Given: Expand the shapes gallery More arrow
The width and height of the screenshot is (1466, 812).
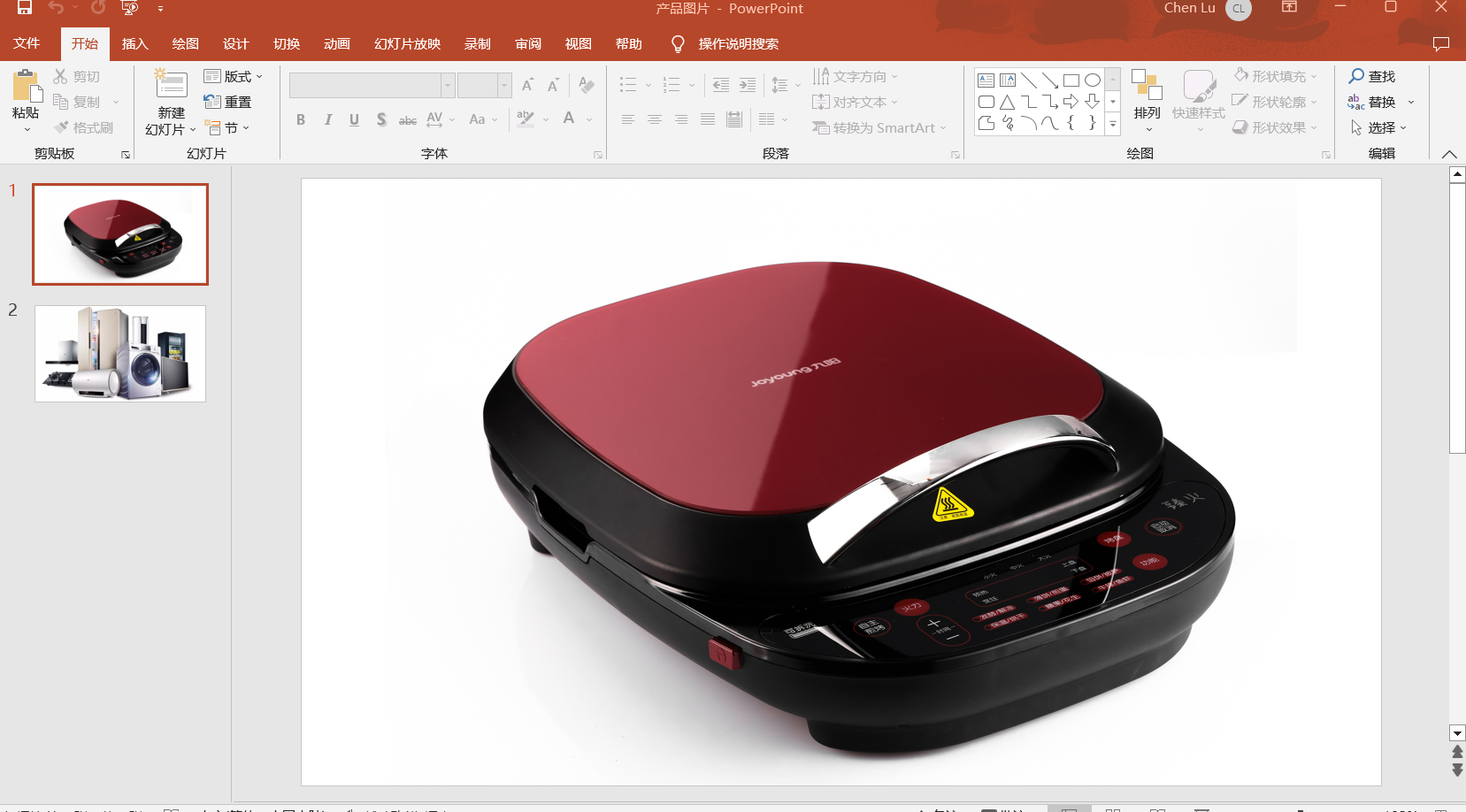Looking at the screenshot, I should (1113, 125).
